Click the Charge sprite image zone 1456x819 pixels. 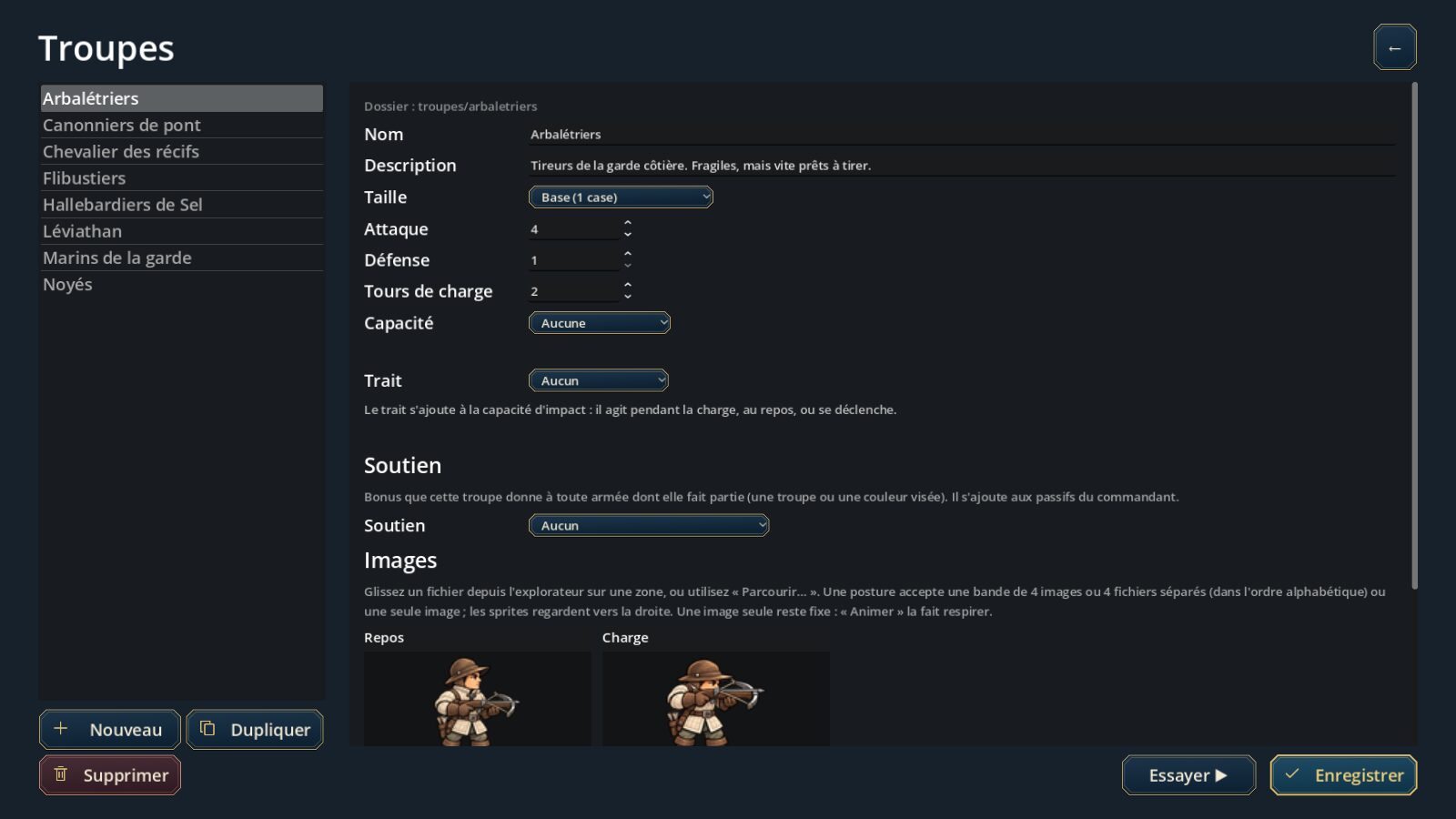coord(716,699)
